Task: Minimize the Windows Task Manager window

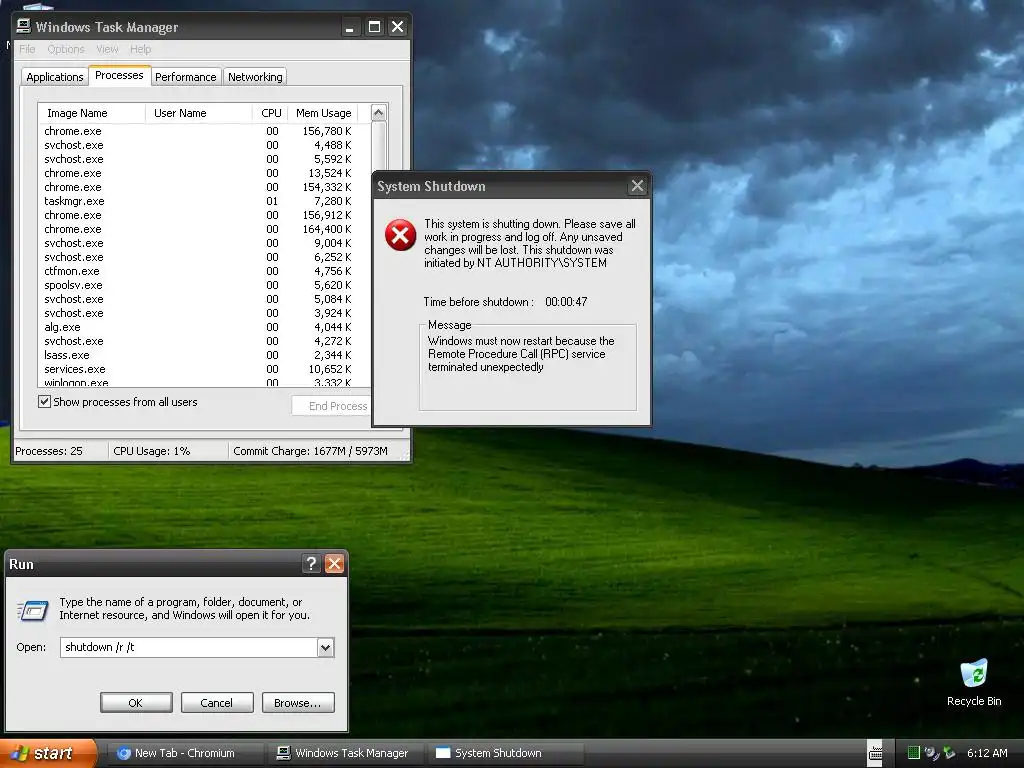Action: pos(351,27)
